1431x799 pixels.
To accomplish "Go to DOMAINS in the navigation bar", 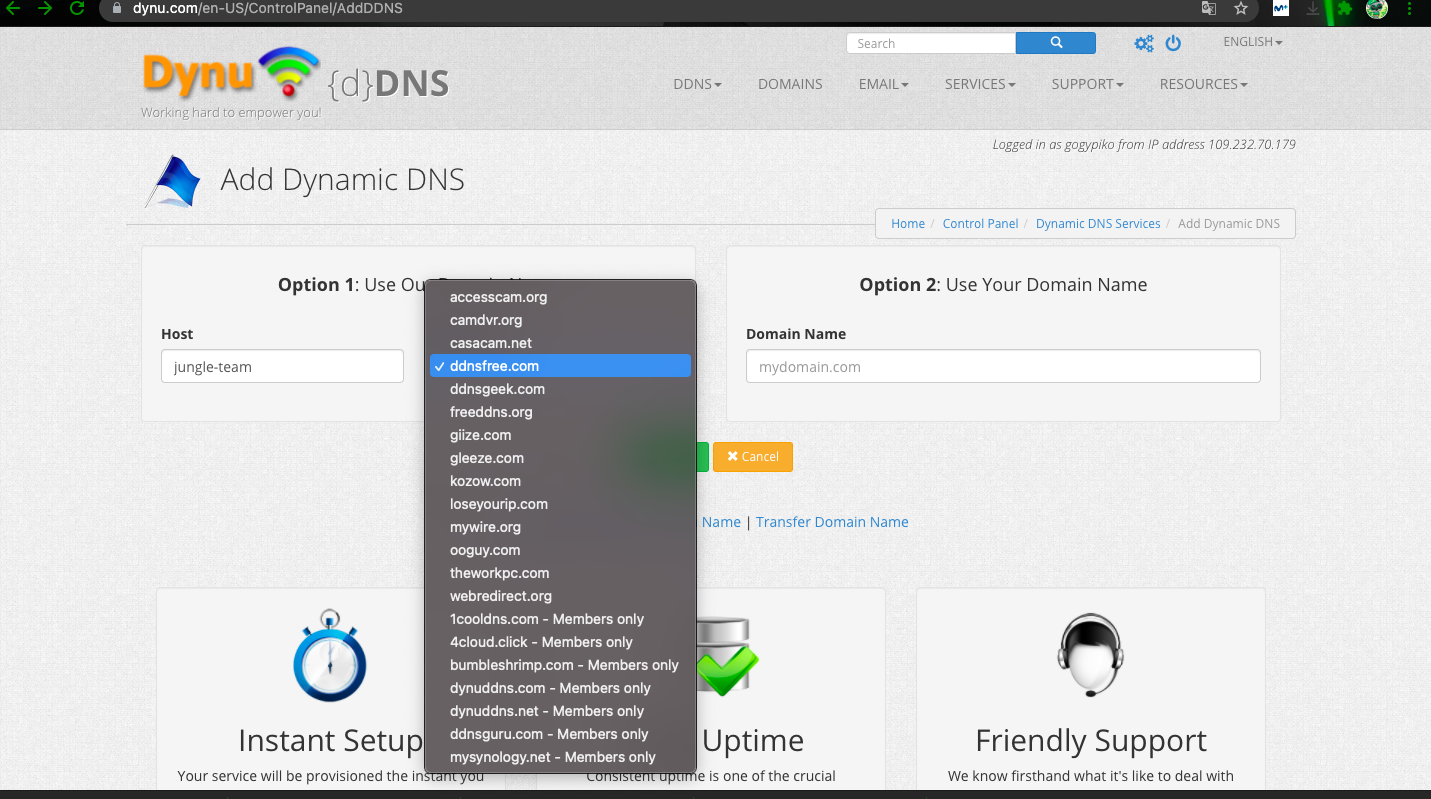I will click(x=789, y=84).
